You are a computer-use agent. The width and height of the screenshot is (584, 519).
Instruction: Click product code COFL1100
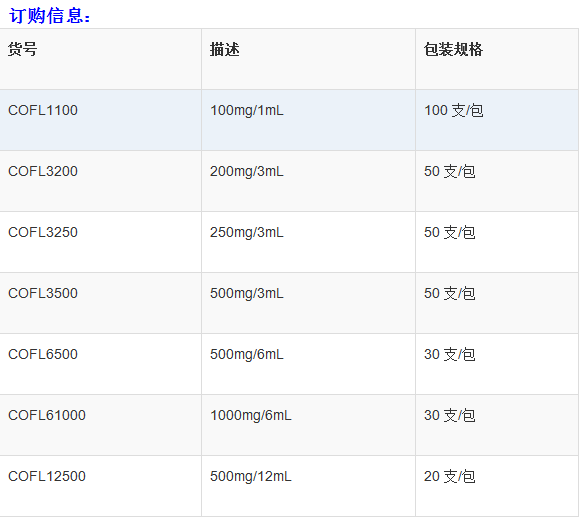tap(43, 110)
